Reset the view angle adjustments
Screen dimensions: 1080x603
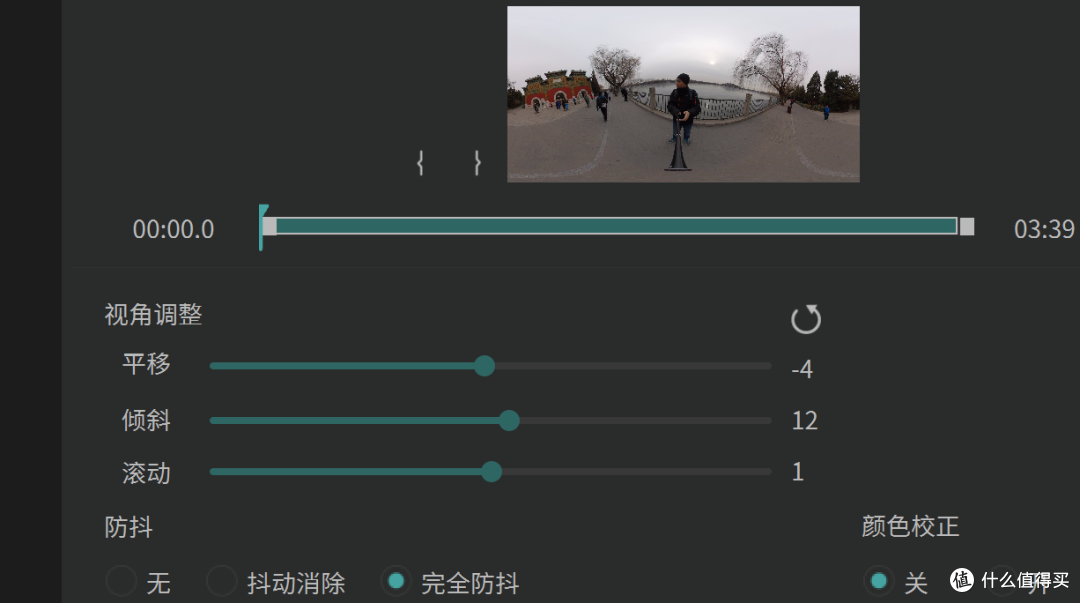coord(805,319)
